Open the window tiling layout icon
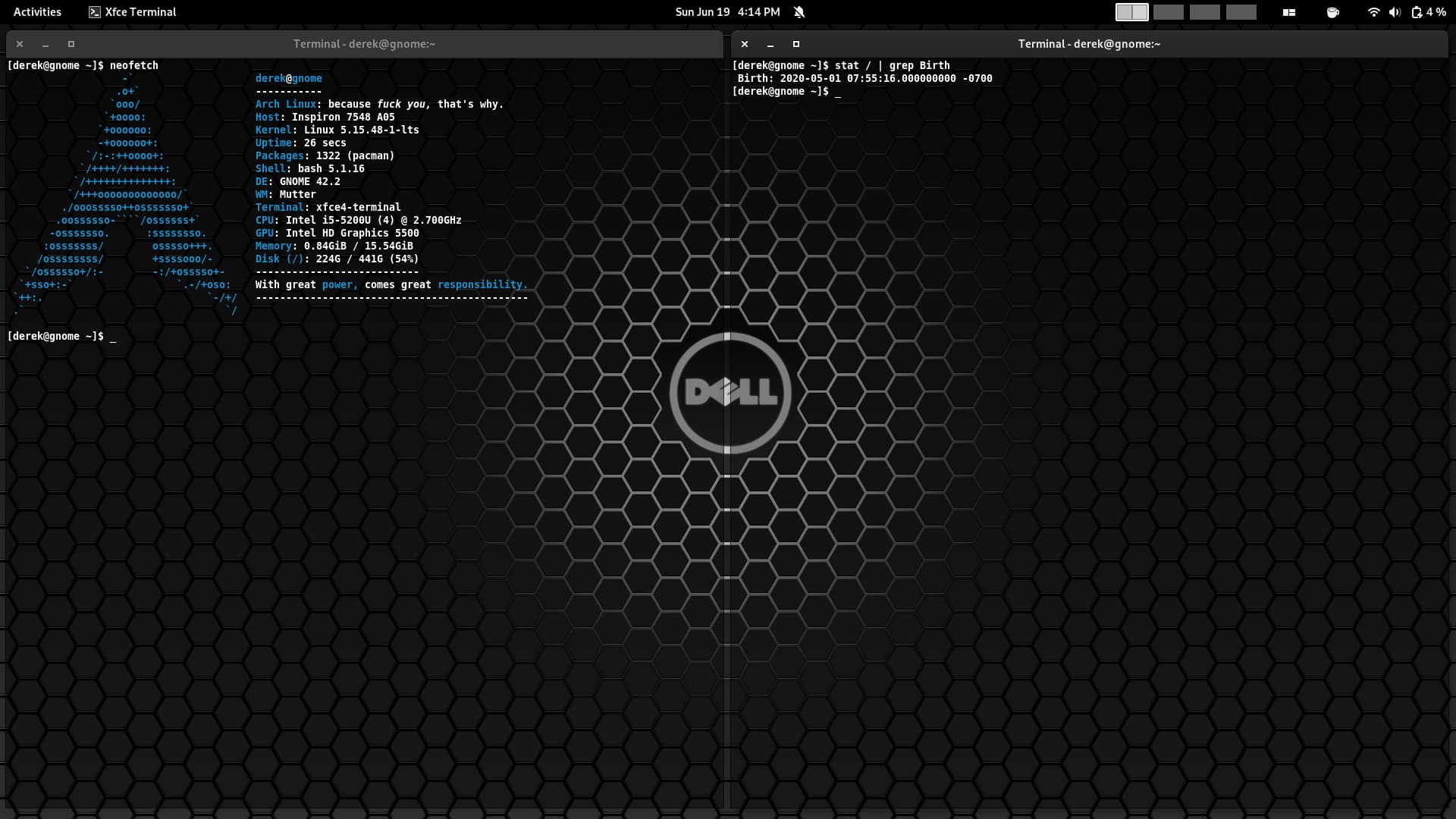1456x819 pixels. (x=1288, y=12)
